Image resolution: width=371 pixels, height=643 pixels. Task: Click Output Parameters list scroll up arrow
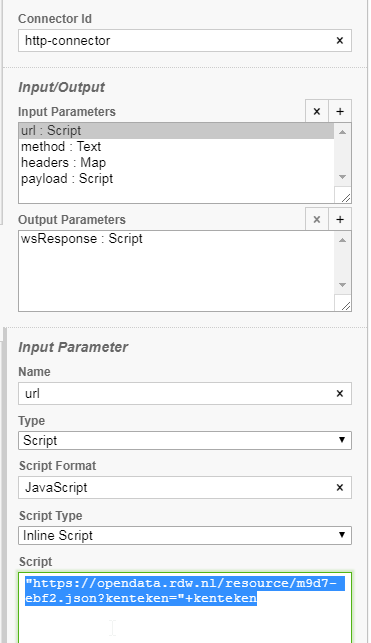343,240
